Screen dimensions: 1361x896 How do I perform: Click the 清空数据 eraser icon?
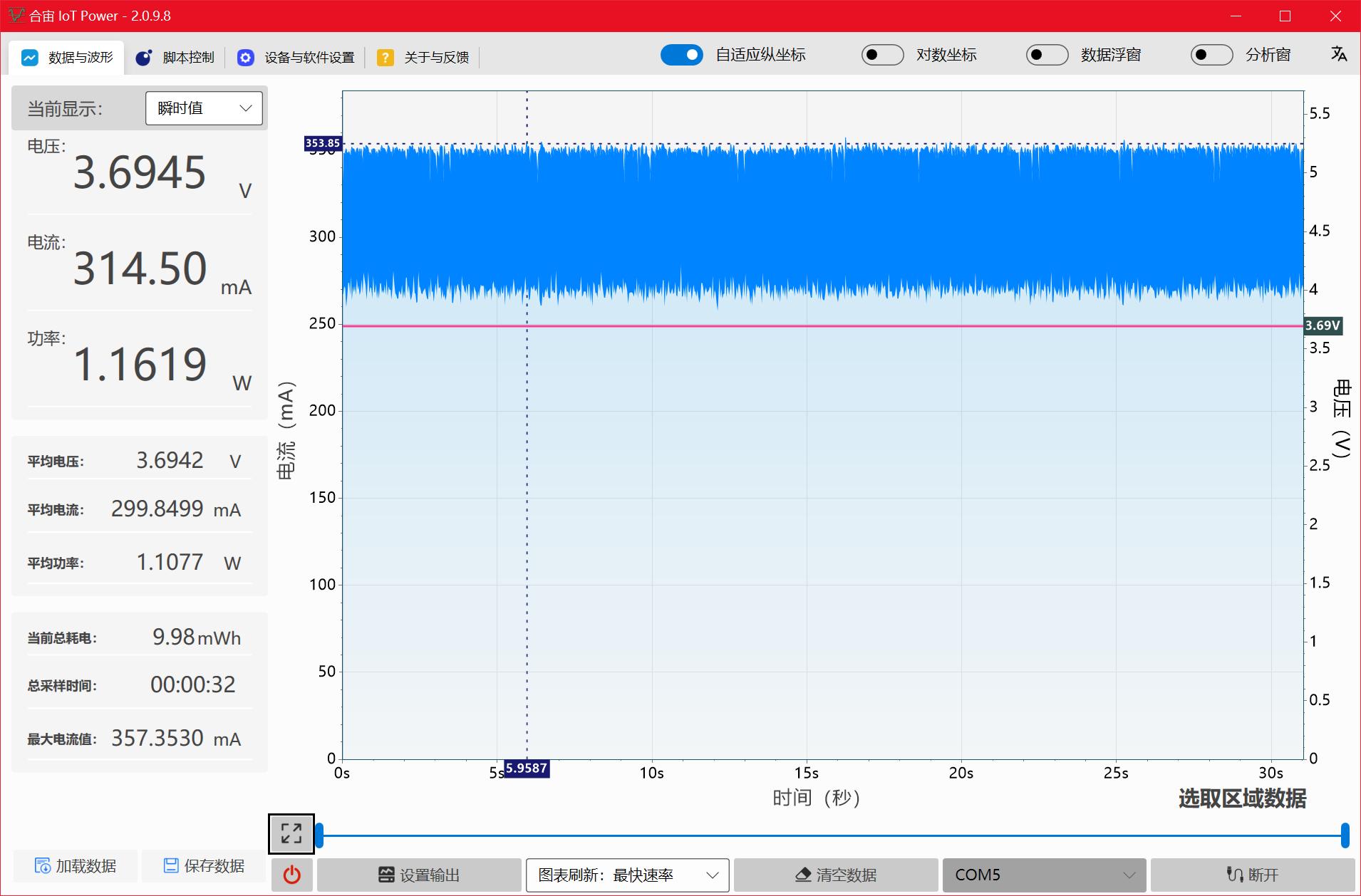pyautogui.click(x=804, y=875)
